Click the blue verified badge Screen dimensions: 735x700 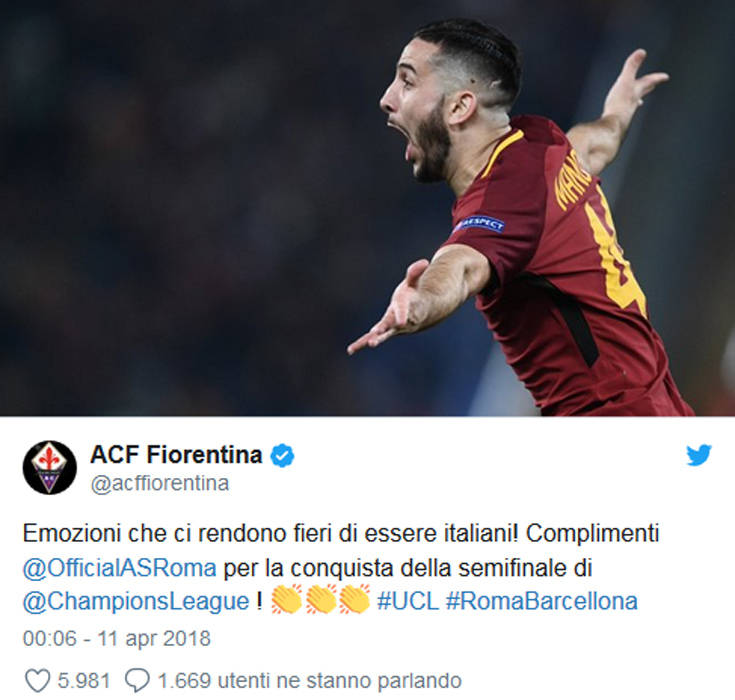click(282, 455)
